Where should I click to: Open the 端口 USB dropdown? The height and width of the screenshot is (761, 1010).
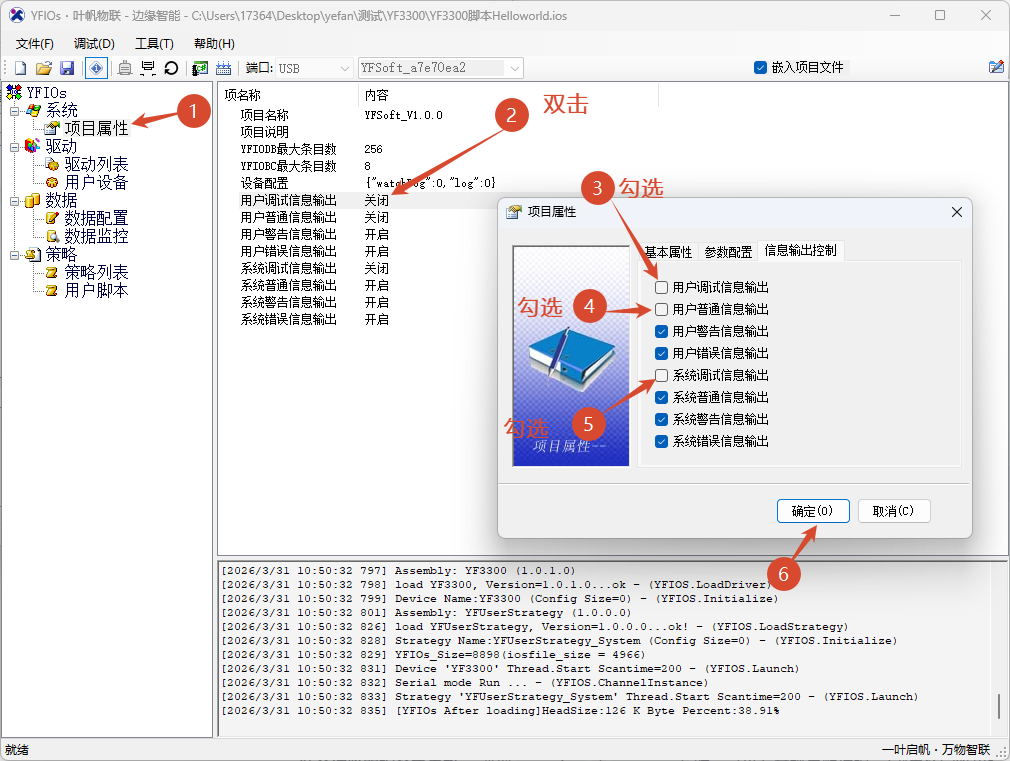click(x=343, y=68)
